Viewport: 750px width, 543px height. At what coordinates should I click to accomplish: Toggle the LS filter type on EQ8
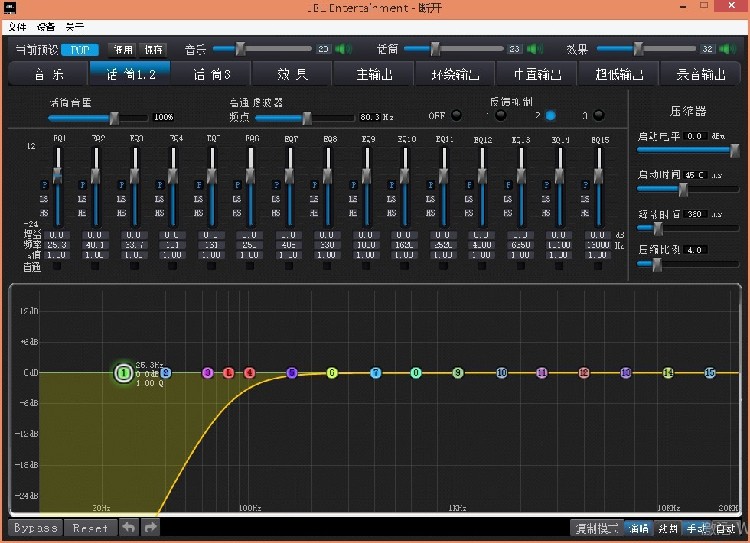pyautogui.click(x=314, y=199)
